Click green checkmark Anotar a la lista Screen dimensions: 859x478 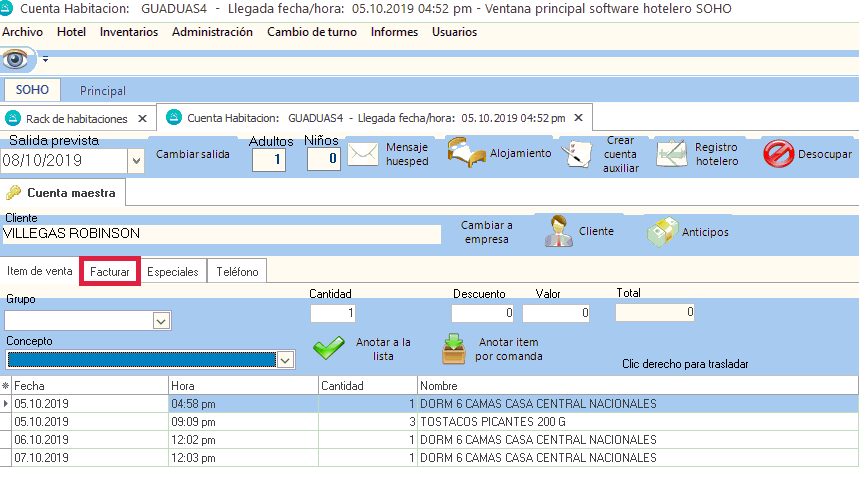[328, 348]
